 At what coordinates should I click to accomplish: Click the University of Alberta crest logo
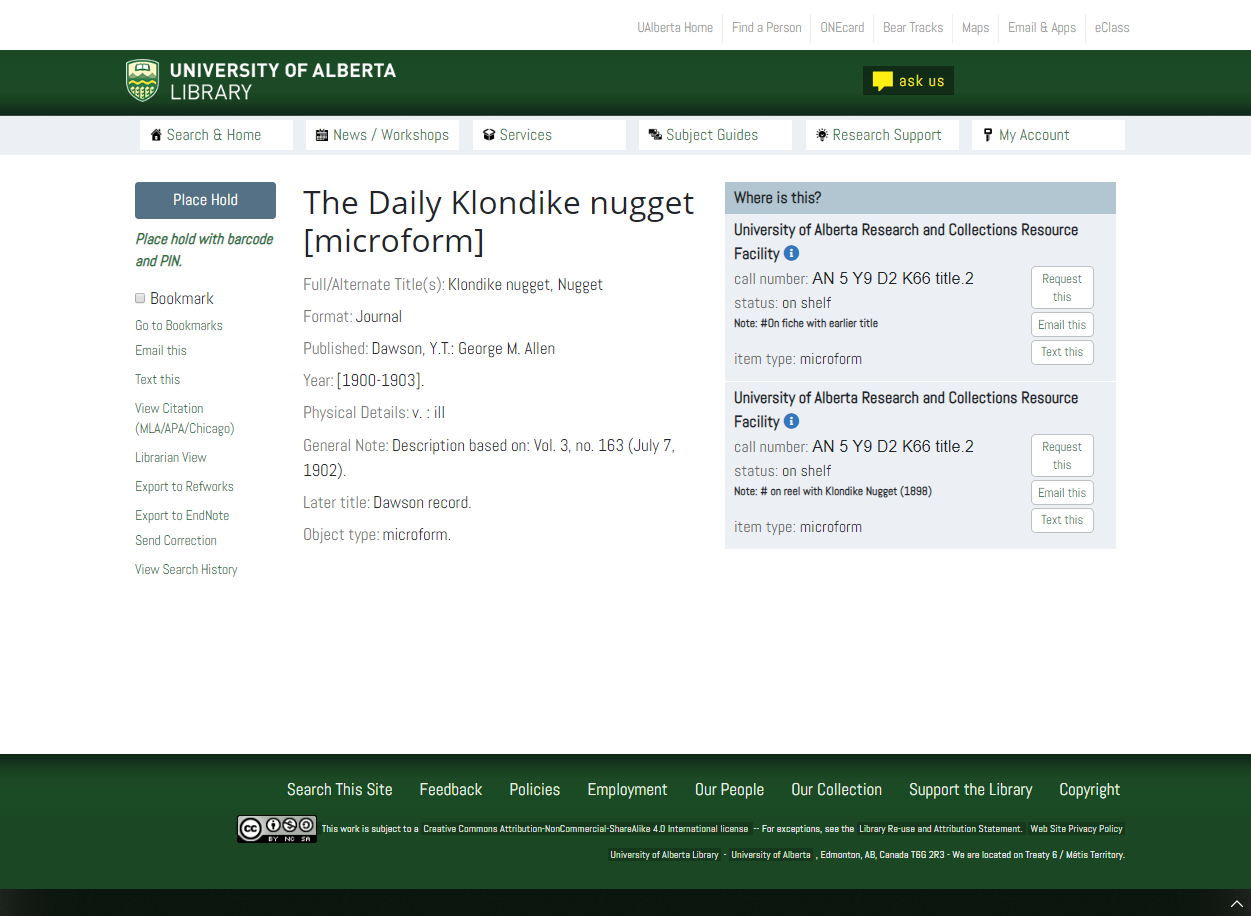[141, 80]
